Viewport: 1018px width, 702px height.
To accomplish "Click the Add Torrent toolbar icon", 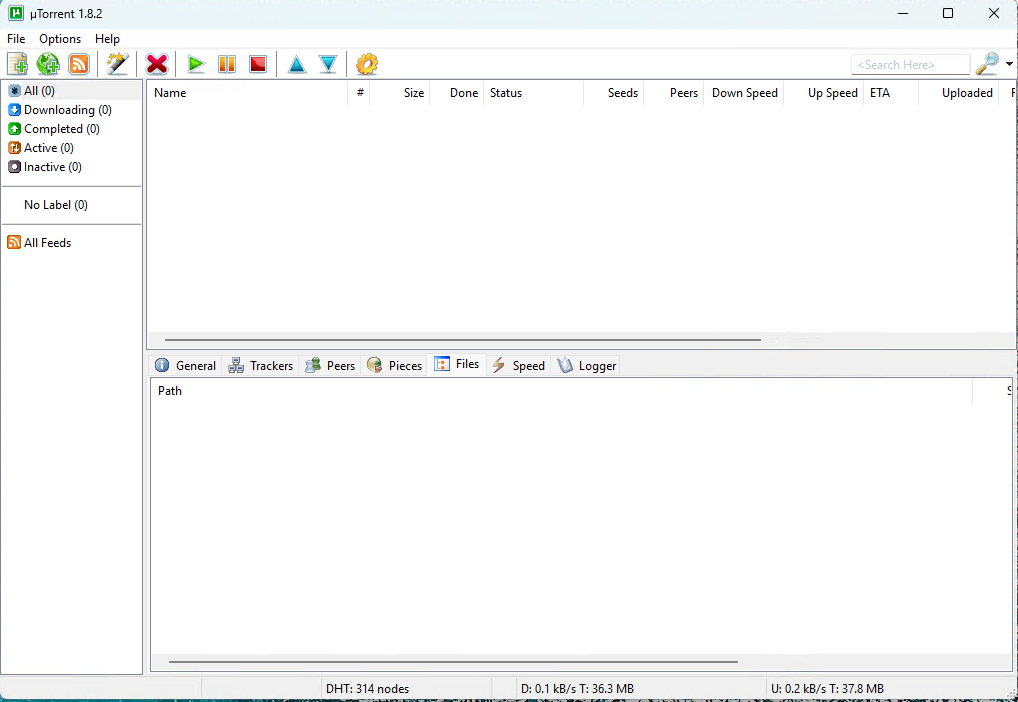I will pos(18,64).
